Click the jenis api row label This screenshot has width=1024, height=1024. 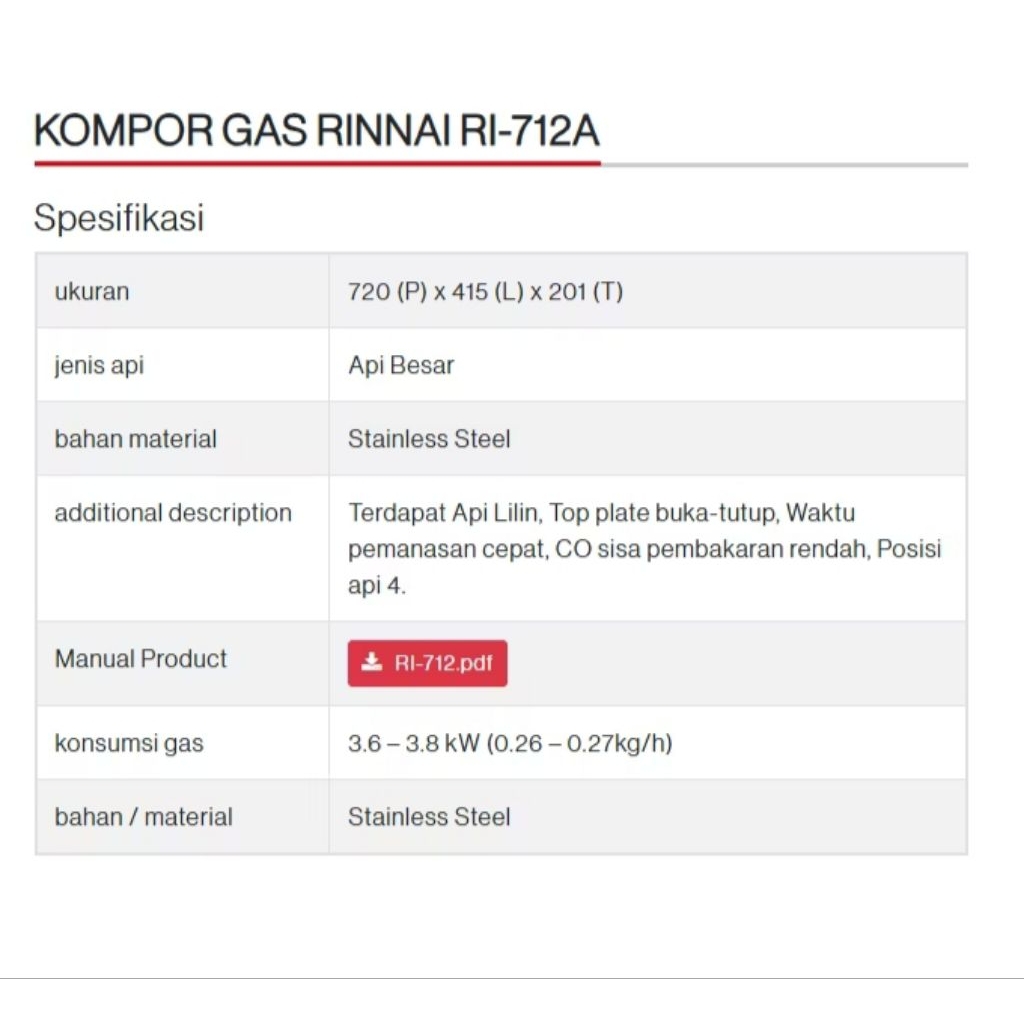[99, 365]
